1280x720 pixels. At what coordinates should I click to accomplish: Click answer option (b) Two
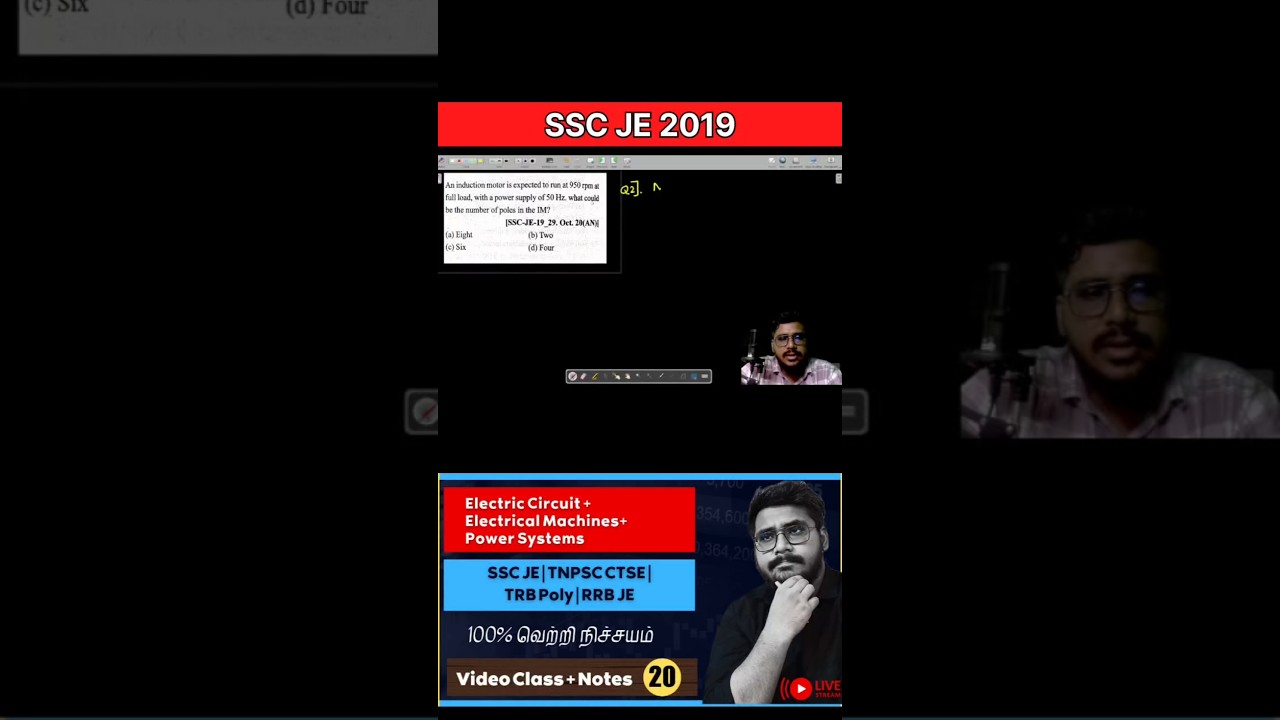pyautogui.click(x=540, y=235)
